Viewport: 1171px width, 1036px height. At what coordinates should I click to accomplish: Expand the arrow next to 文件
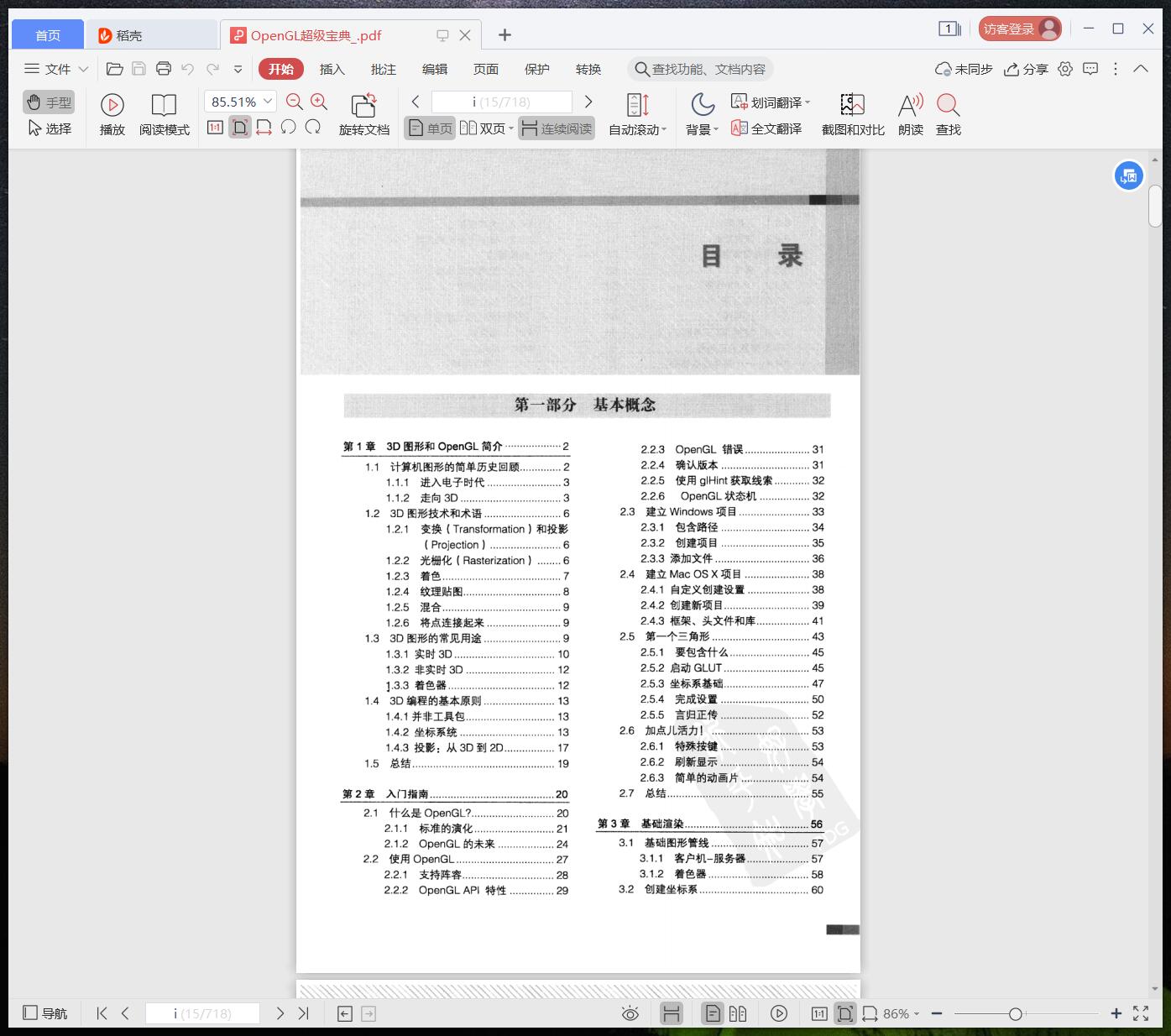83,69
